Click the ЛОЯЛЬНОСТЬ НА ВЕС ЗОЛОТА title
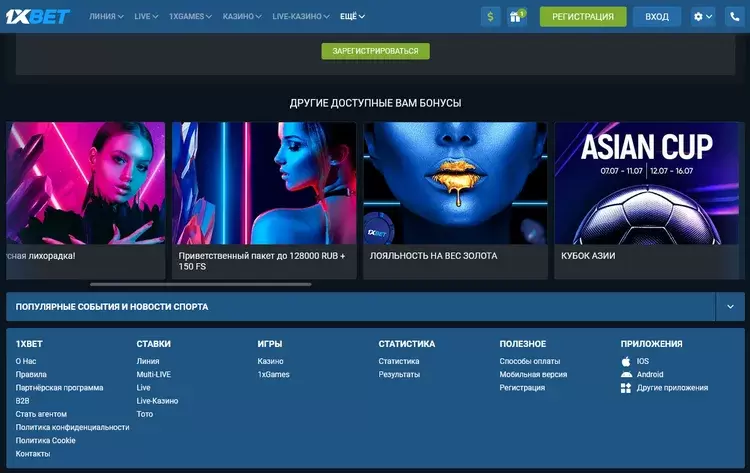This screenshot has height=473, width=750. click(433, 256)
